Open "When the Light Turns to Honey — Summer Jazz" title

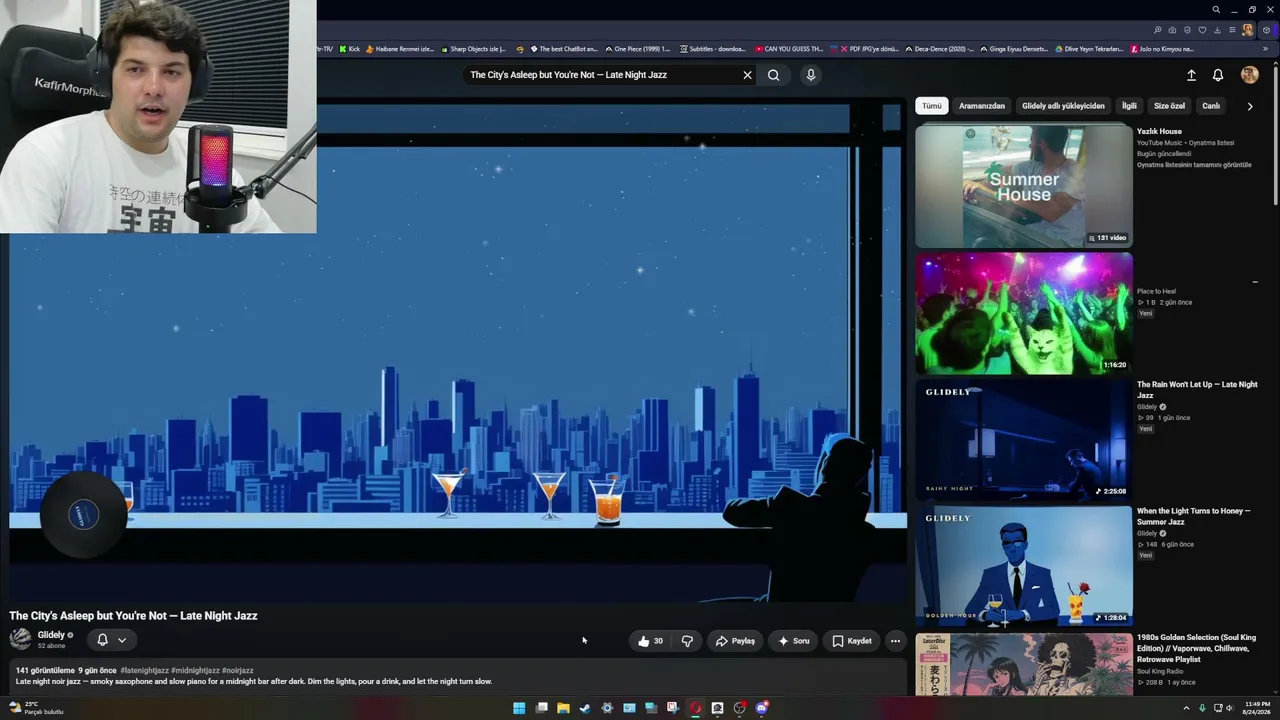(x=1194, y=516)
